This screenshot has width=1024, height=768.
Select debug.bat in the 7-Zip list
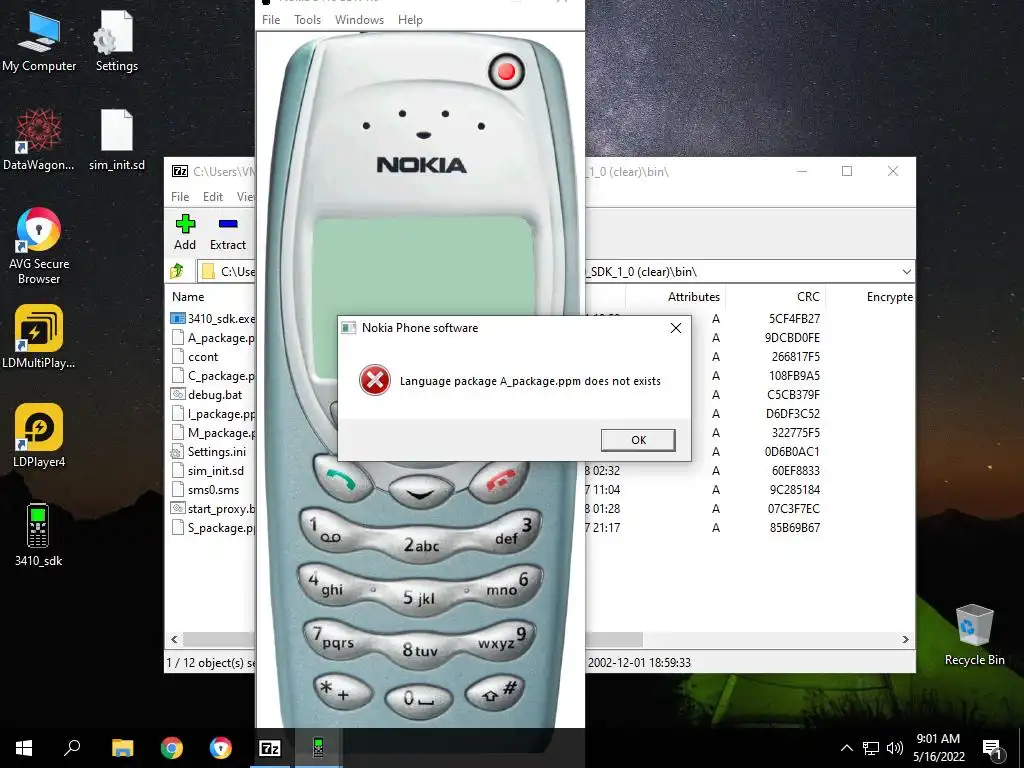(215, 394)
